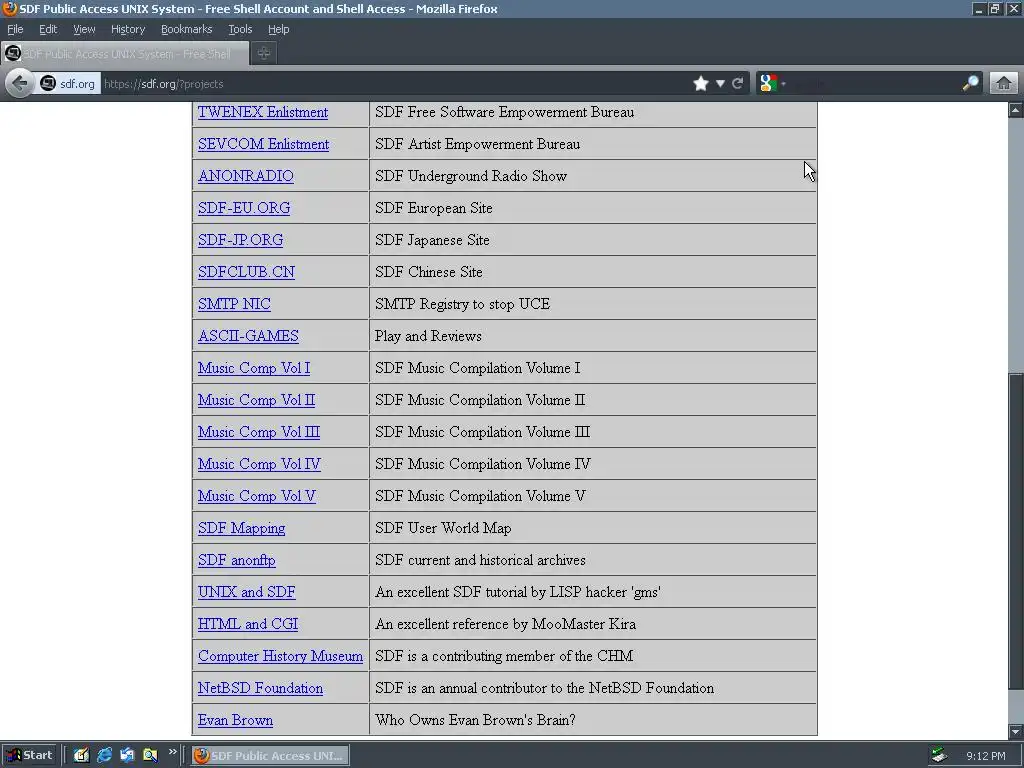Open a new tab with the plus button
1024x768 pixels.
coord(264,54)
